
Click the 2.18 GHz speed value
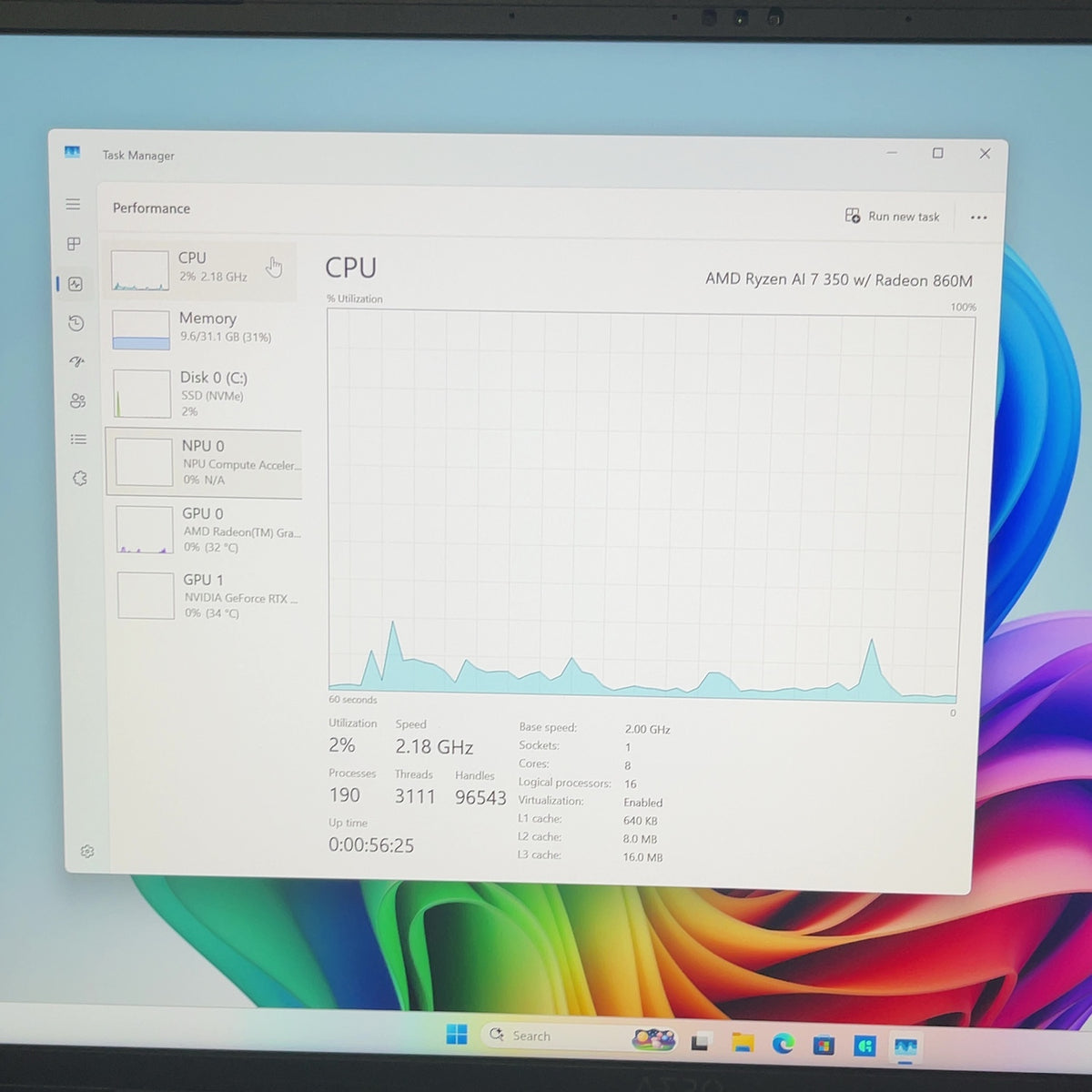point(434,747)
